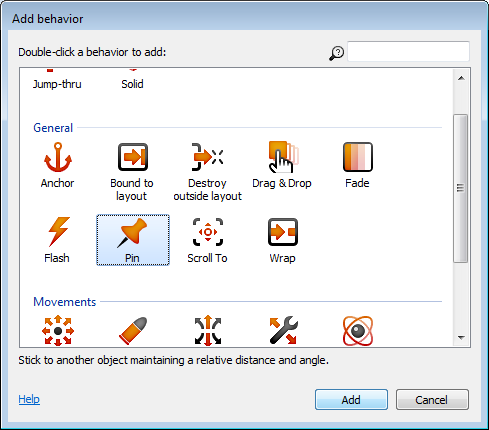The width and height of the screenshot is (489, 430).
Task: Choose the 8 Direction movement icon
Action: 58,330
